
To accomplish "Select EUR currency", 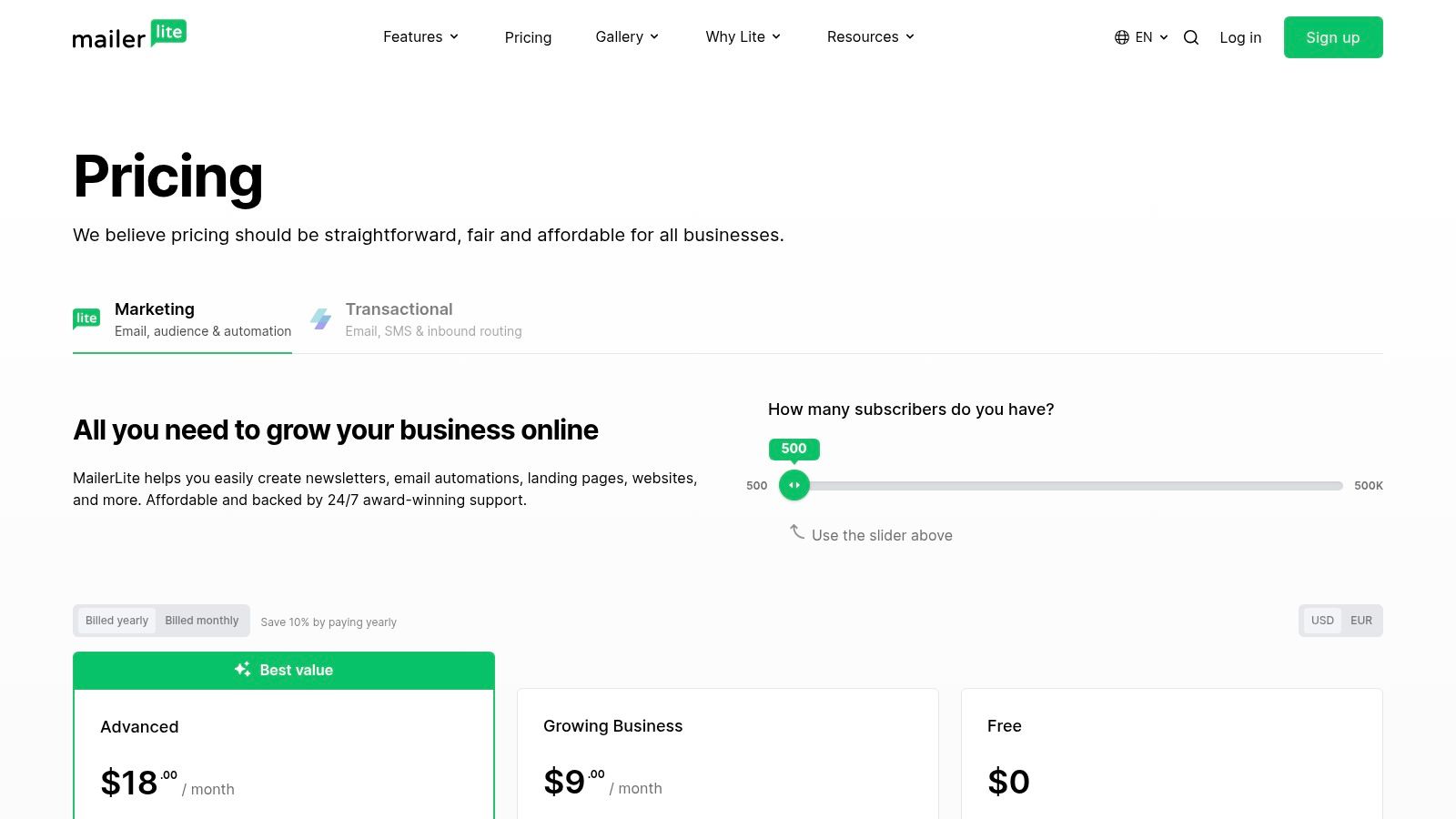I will coord(1360,620).
